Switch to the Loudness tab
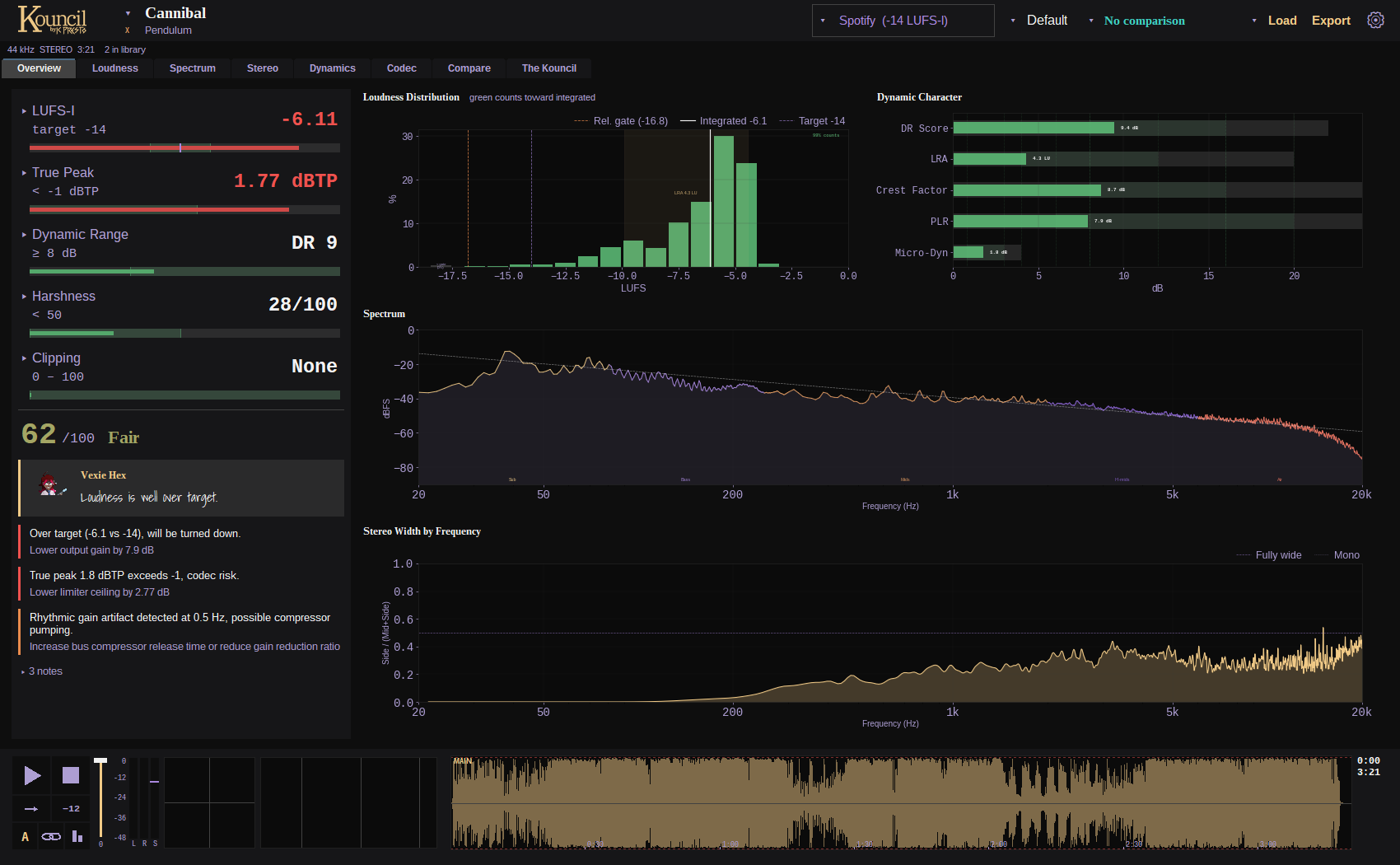 pyautogui.click(x=115, y=68)
